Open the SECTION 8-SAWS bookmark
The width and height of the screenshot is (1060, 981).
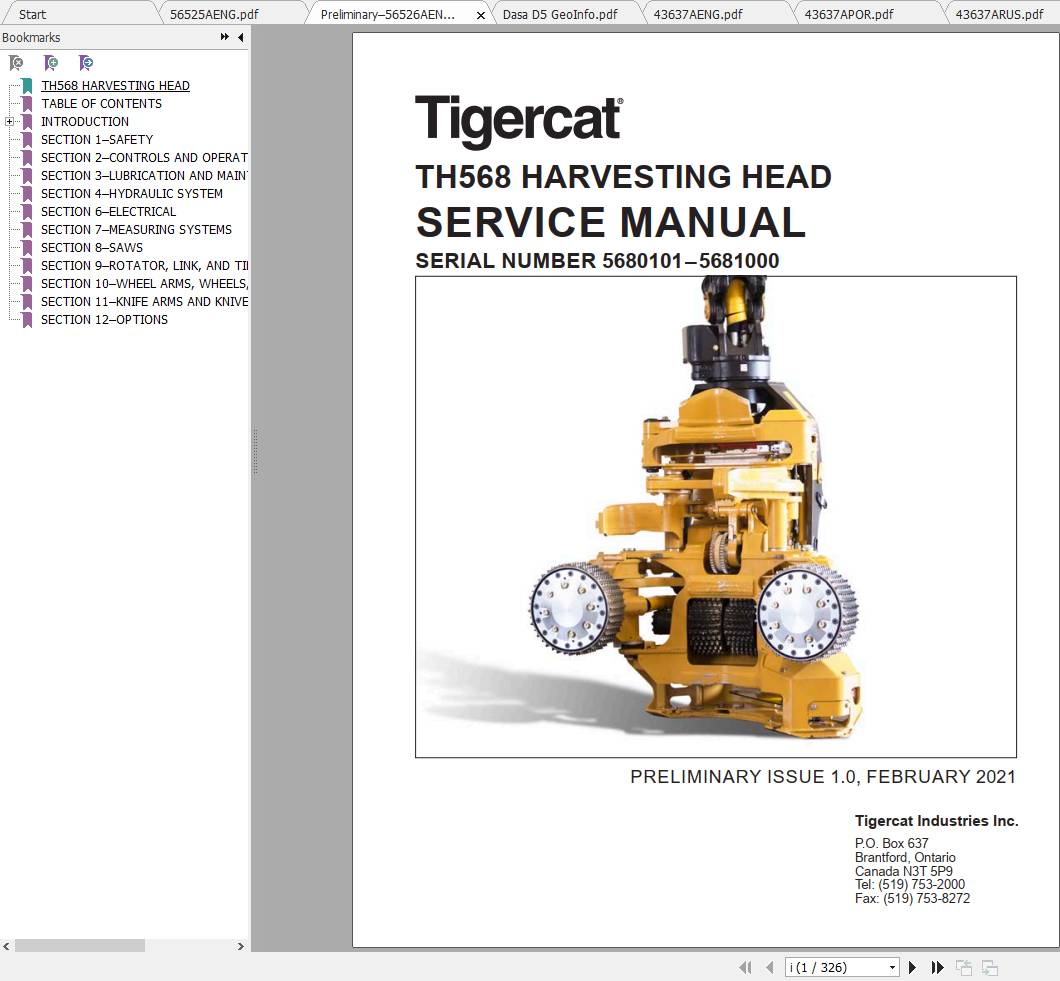pos(92,247)
